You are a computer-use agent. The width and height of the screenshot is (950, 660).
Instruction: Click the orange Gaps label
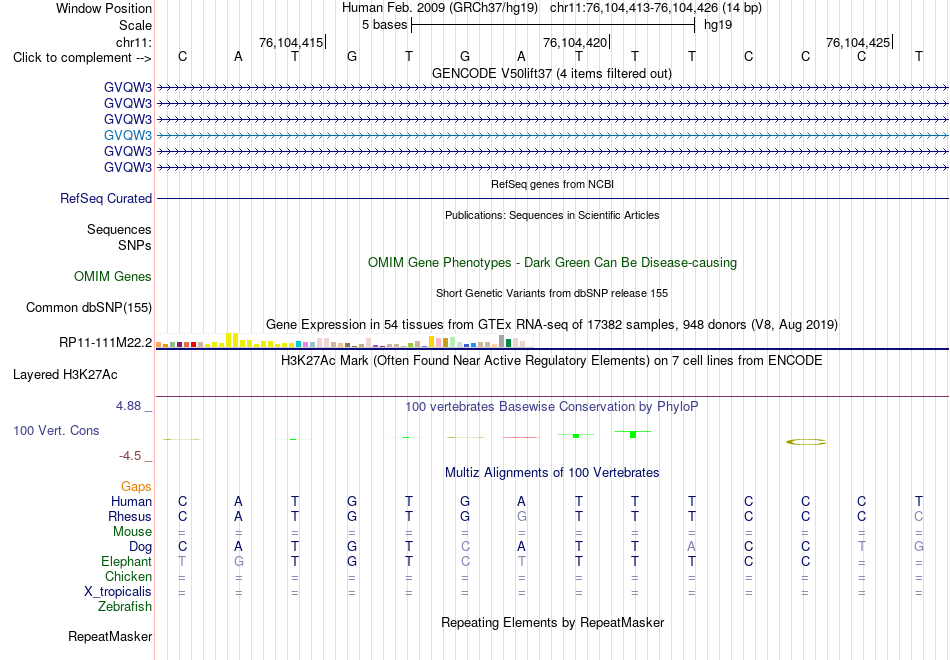tap(136, 487)
